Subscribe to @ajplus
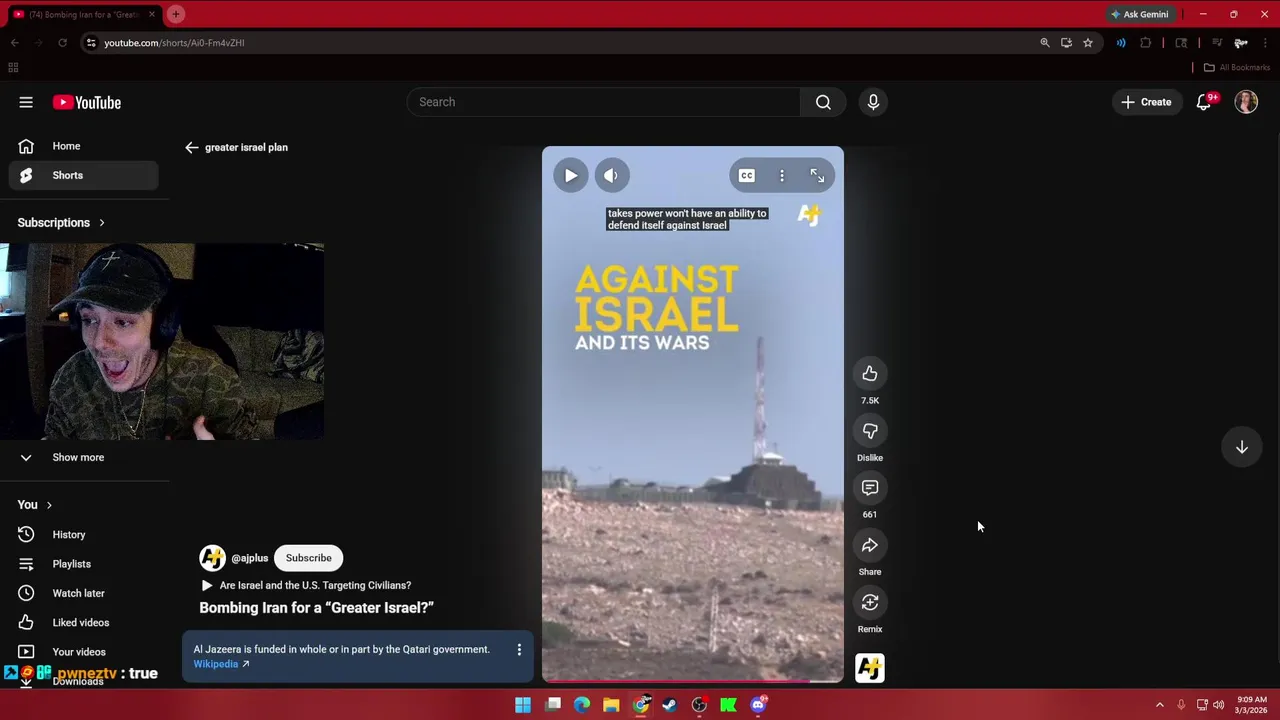 309,558
